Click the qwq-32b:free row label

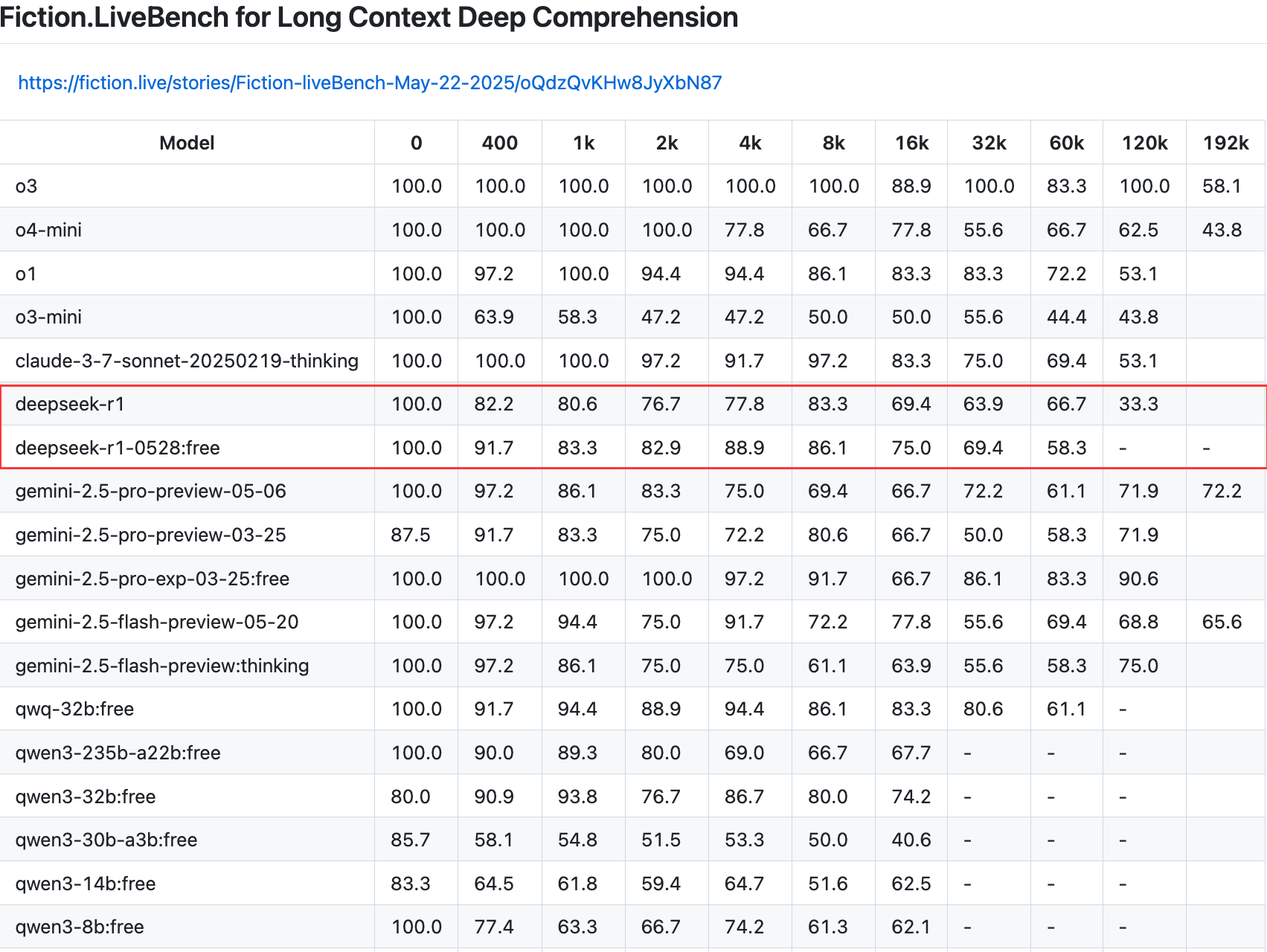(74, 709)
